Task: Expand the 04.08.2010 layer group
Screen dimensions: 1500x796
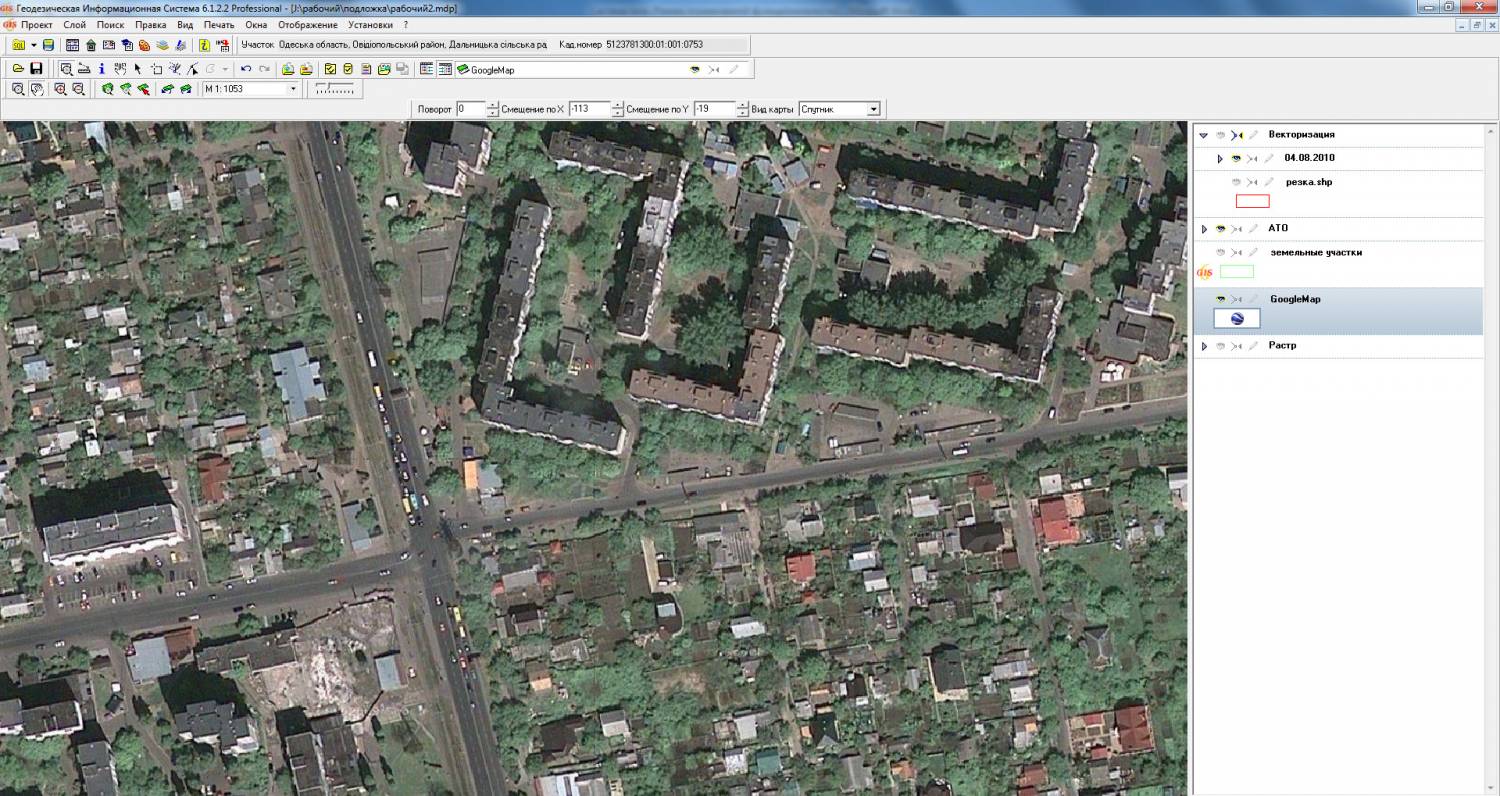Action: 1220,158
